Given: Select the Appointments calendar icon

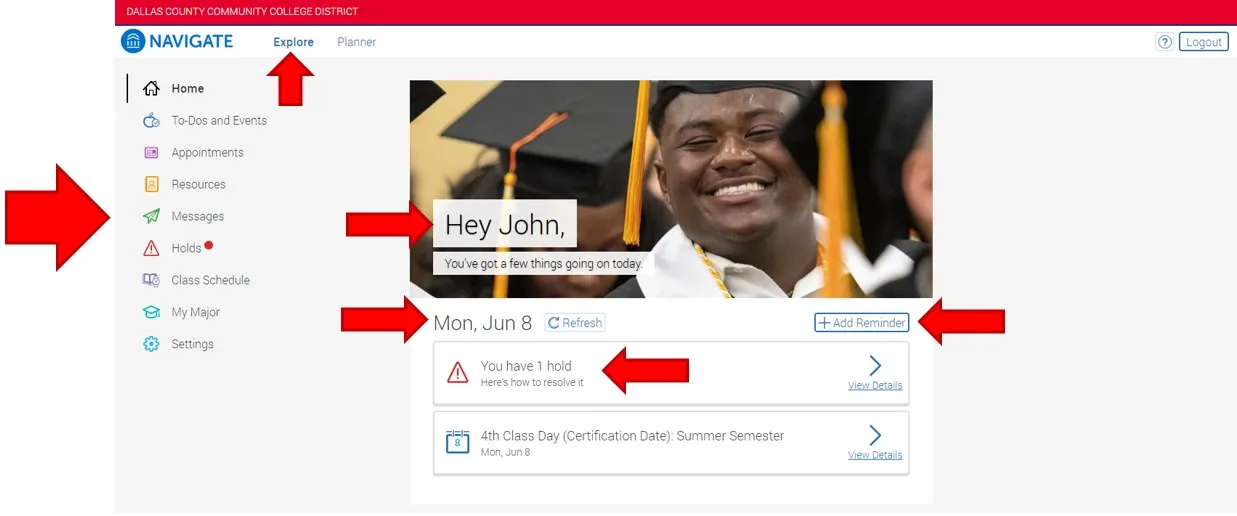Looking at the screenshot, I should pyautogui.click(x=152, y=153).
